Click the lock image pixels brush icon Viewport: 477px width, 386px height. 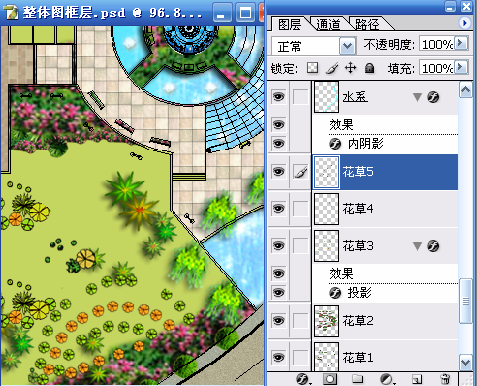[332, 68]
